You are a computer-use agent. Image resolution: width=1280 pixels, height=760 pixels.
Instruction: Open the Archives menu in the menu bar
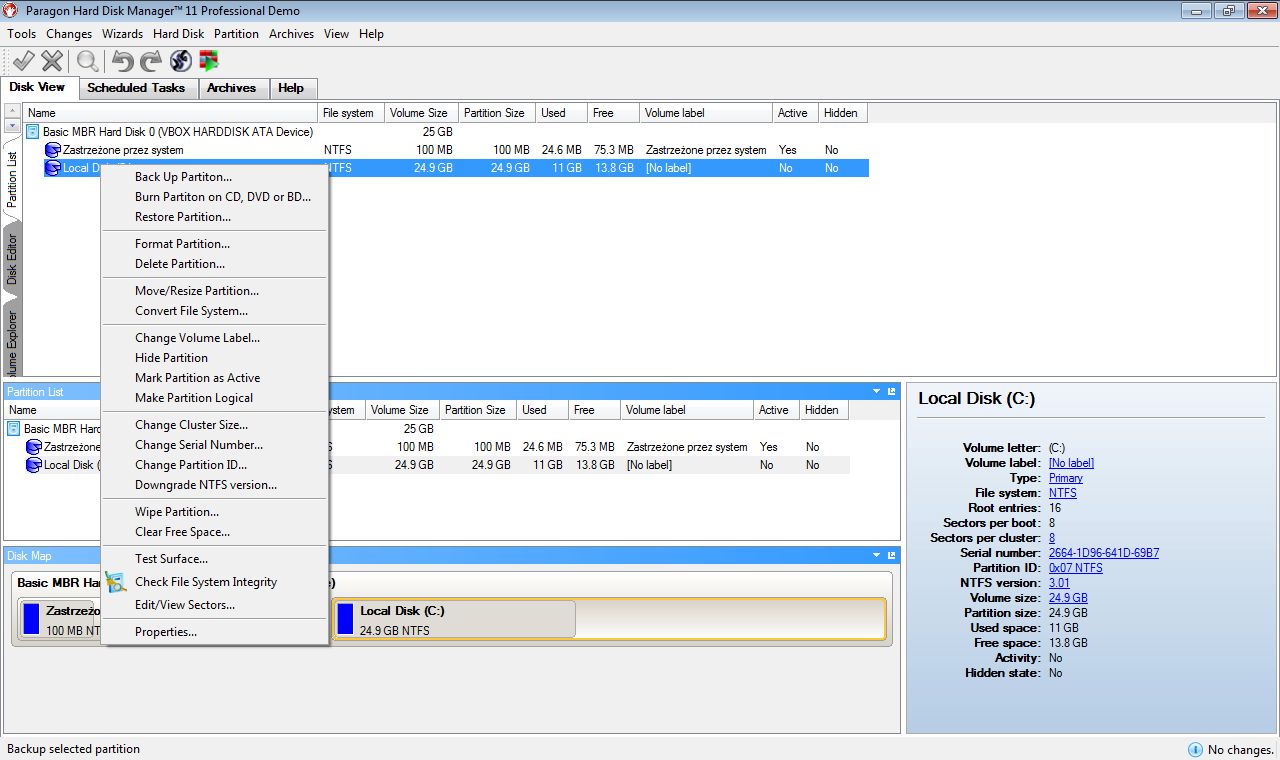(291, 34)
